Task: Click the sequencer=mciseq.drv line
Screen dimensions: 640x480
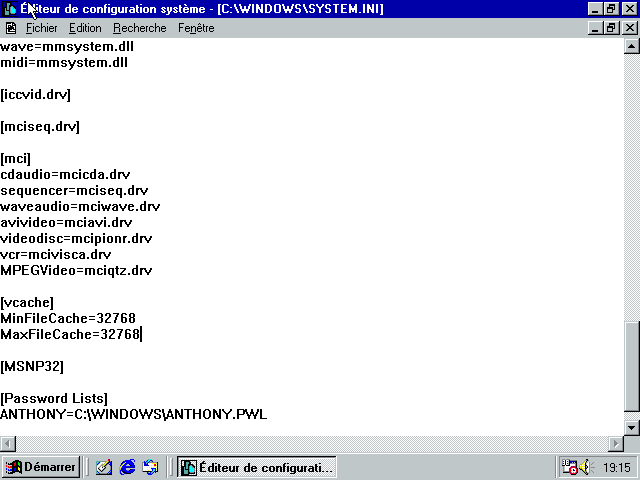Action: [x=74, y=191]
